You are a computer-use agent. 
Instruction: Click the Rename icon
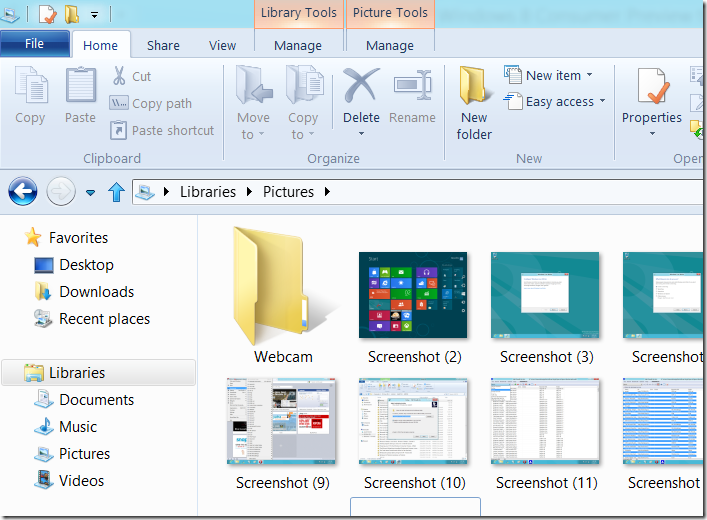pyautogui.click(x=413, y=85)
